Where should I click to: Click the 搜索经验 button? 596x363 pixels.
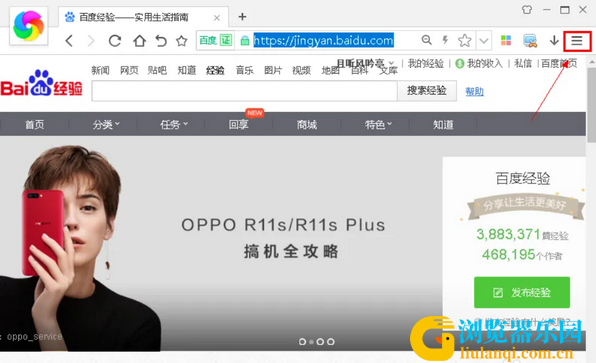tap(427, 91)
